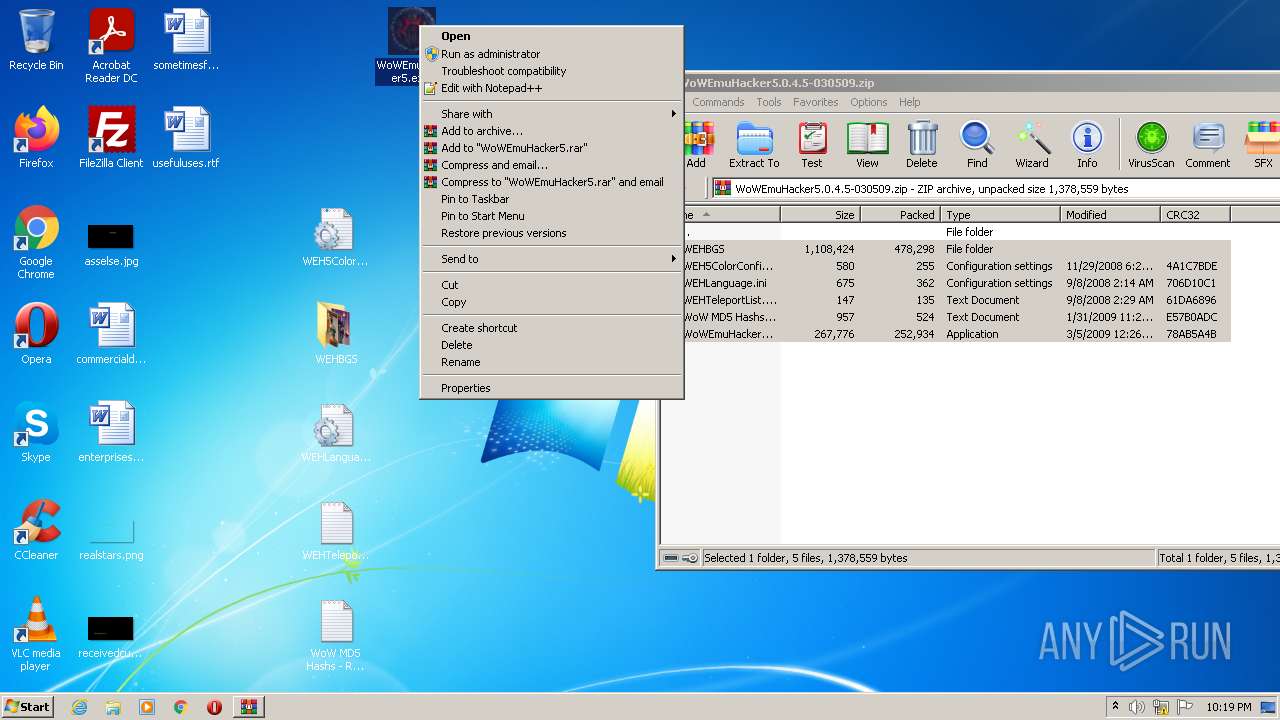Select the Acrobat Reader DC desktop icon
This screenshot has width=1280, height=720.
click(111, 46)
